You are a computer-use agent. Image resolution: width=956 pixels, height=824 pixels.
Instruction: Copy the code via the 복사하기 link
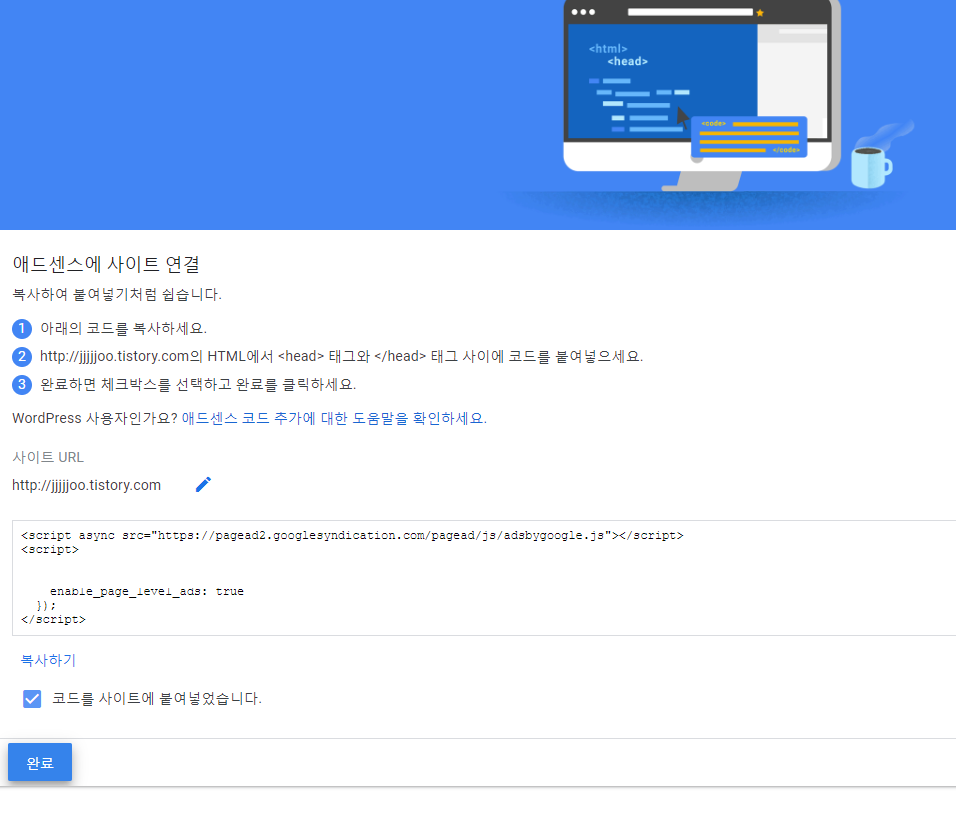tap(48, 660)
